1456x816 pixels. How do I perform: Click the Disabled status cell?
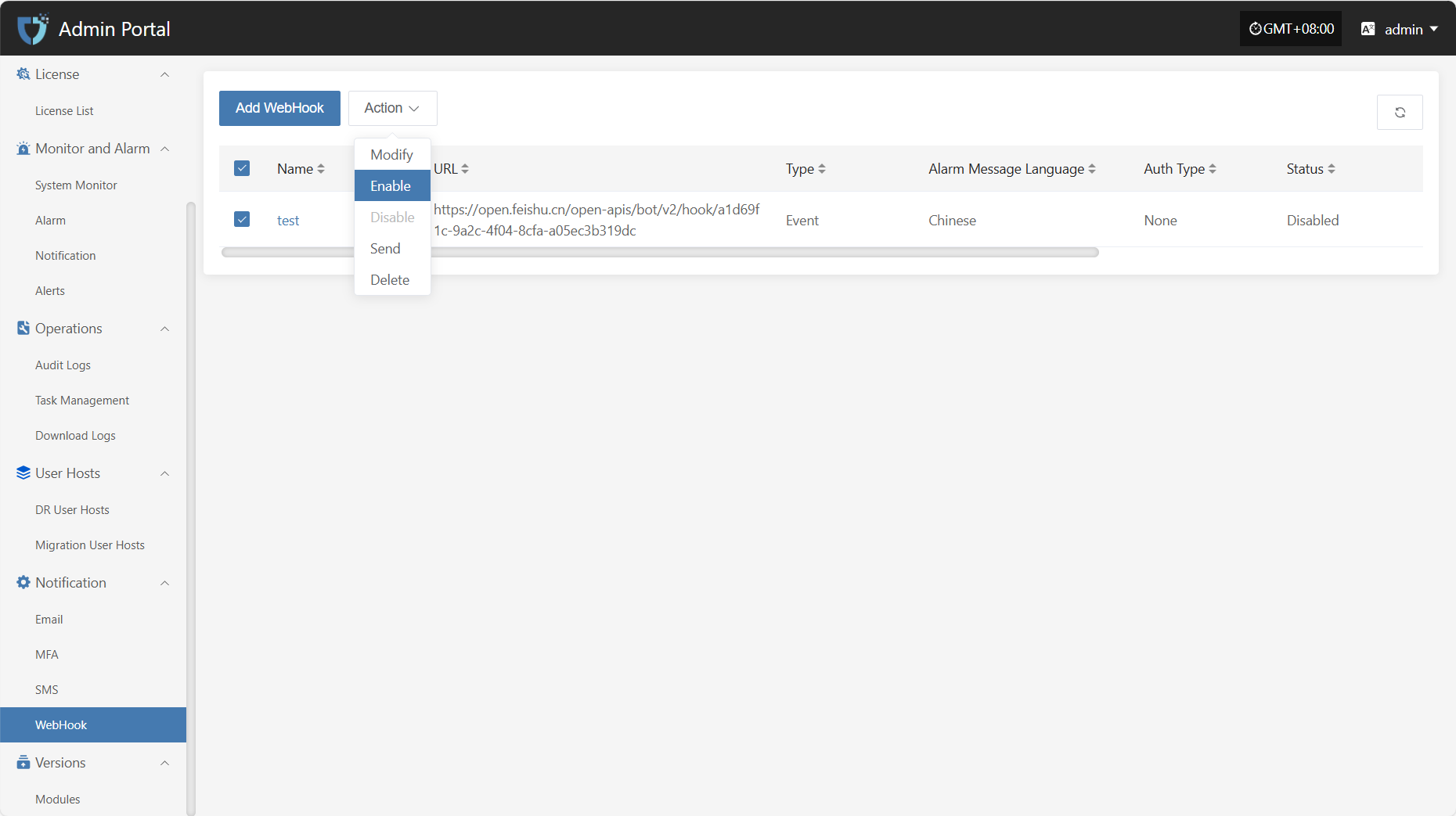pos(1313,221)
